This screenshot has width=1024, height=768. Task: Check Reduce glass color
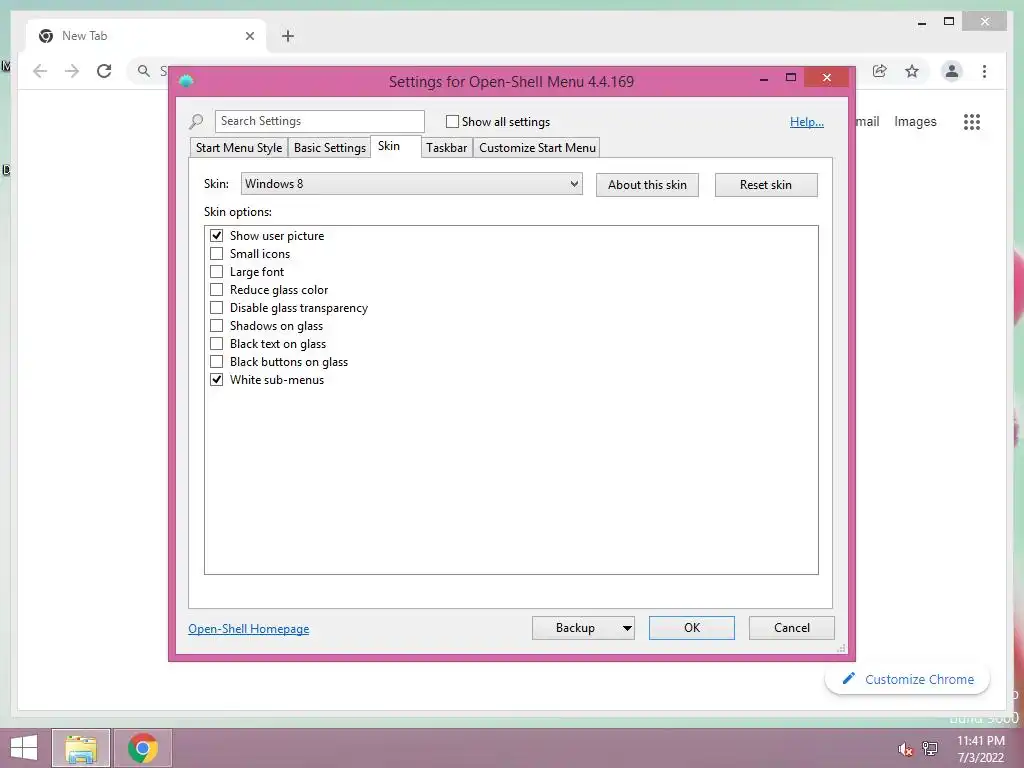click(x=216, y=289)
